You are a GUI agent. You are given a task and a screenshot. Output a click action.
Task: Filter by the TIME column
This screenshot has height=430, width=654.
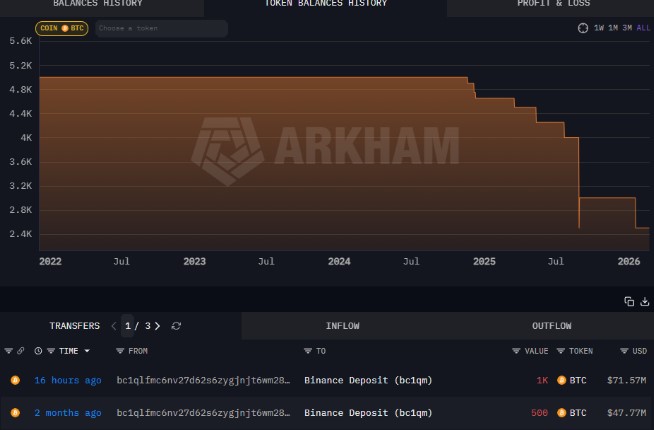click(x=51, y=351)
